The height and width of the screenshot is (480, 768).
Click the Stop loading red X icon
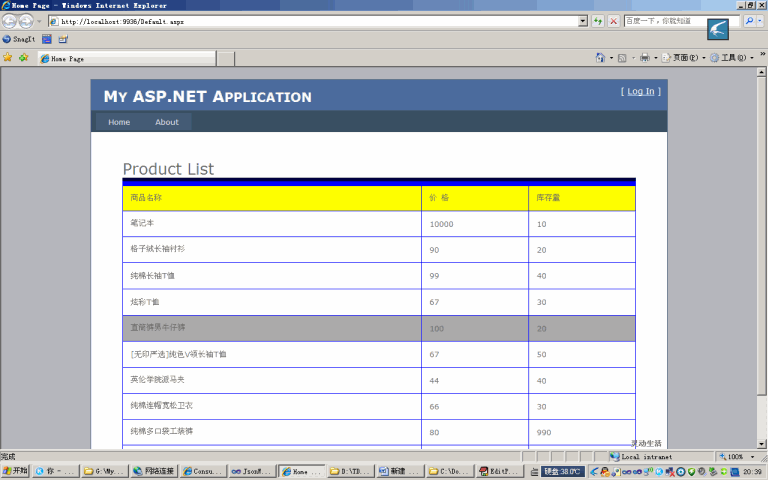pos(613,21)
